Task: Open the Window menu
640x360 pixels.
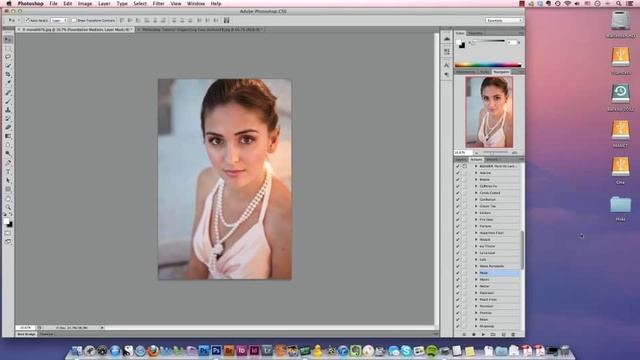Action: [x=196, y=4]
